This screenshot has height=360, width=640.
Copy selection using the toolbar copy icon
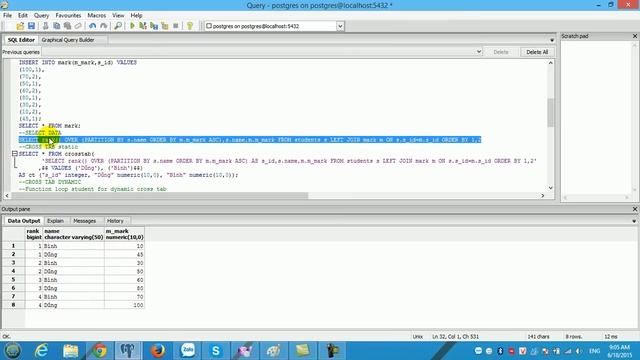tap(56, 26)
